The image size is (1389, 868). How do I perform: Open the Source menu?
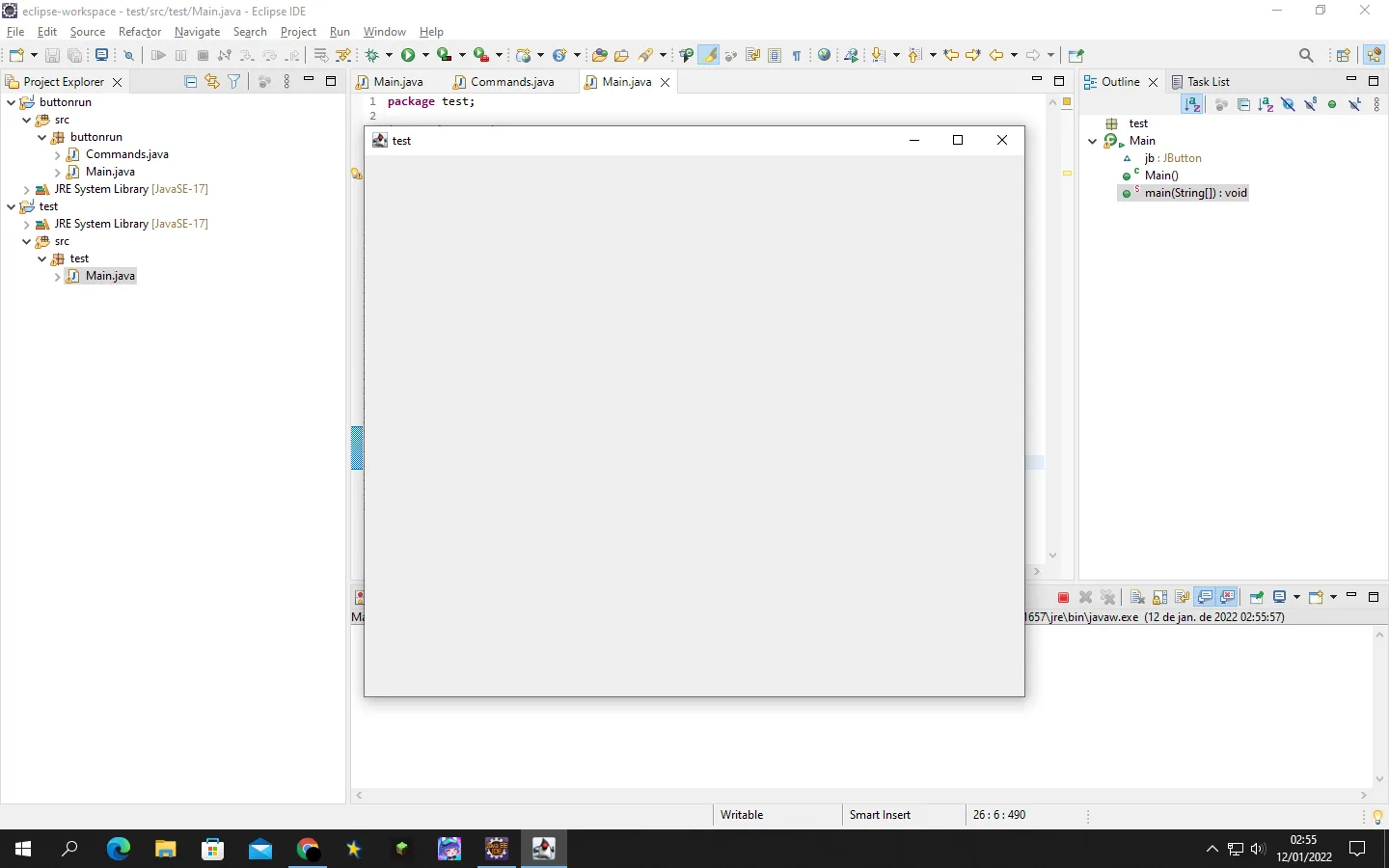coord(88,32)
